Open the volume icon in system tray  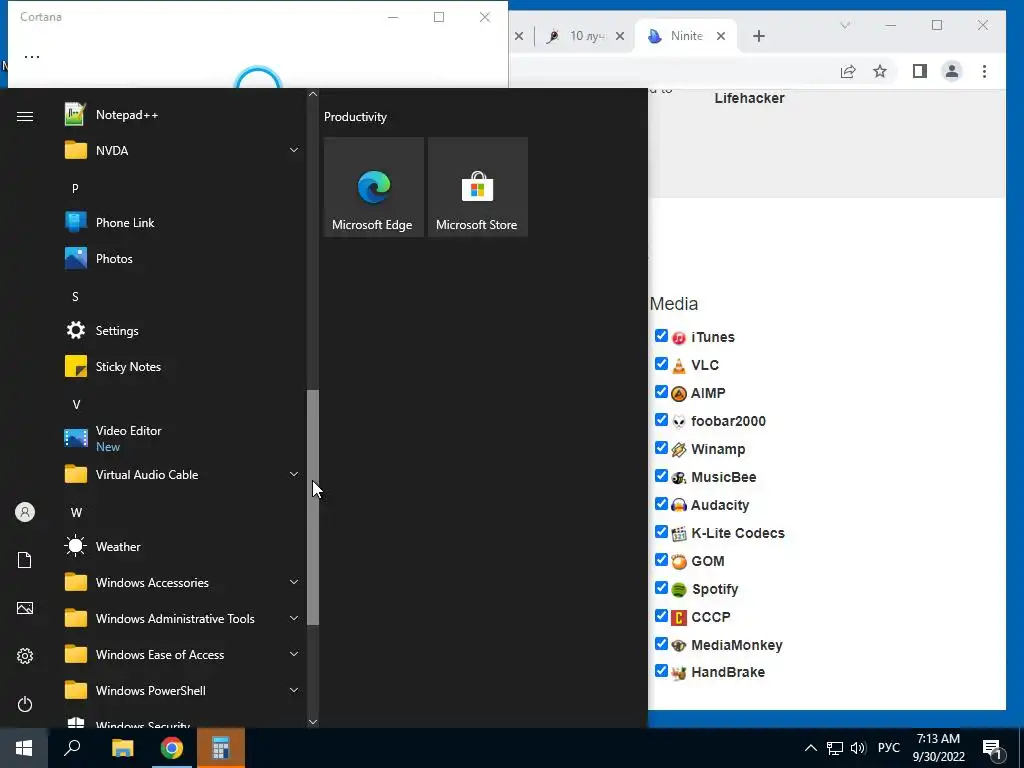(x=858, y=748)
